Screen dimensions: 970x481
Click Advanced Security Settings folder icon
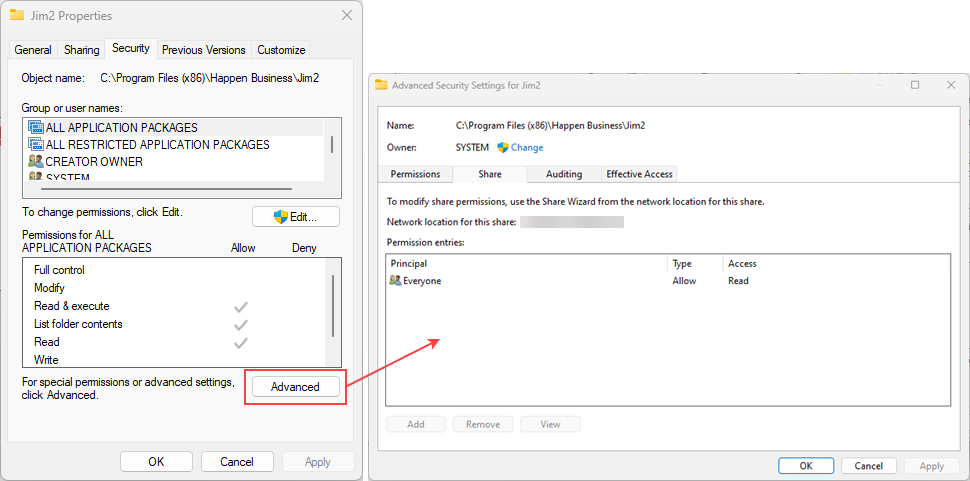point(381,85)
